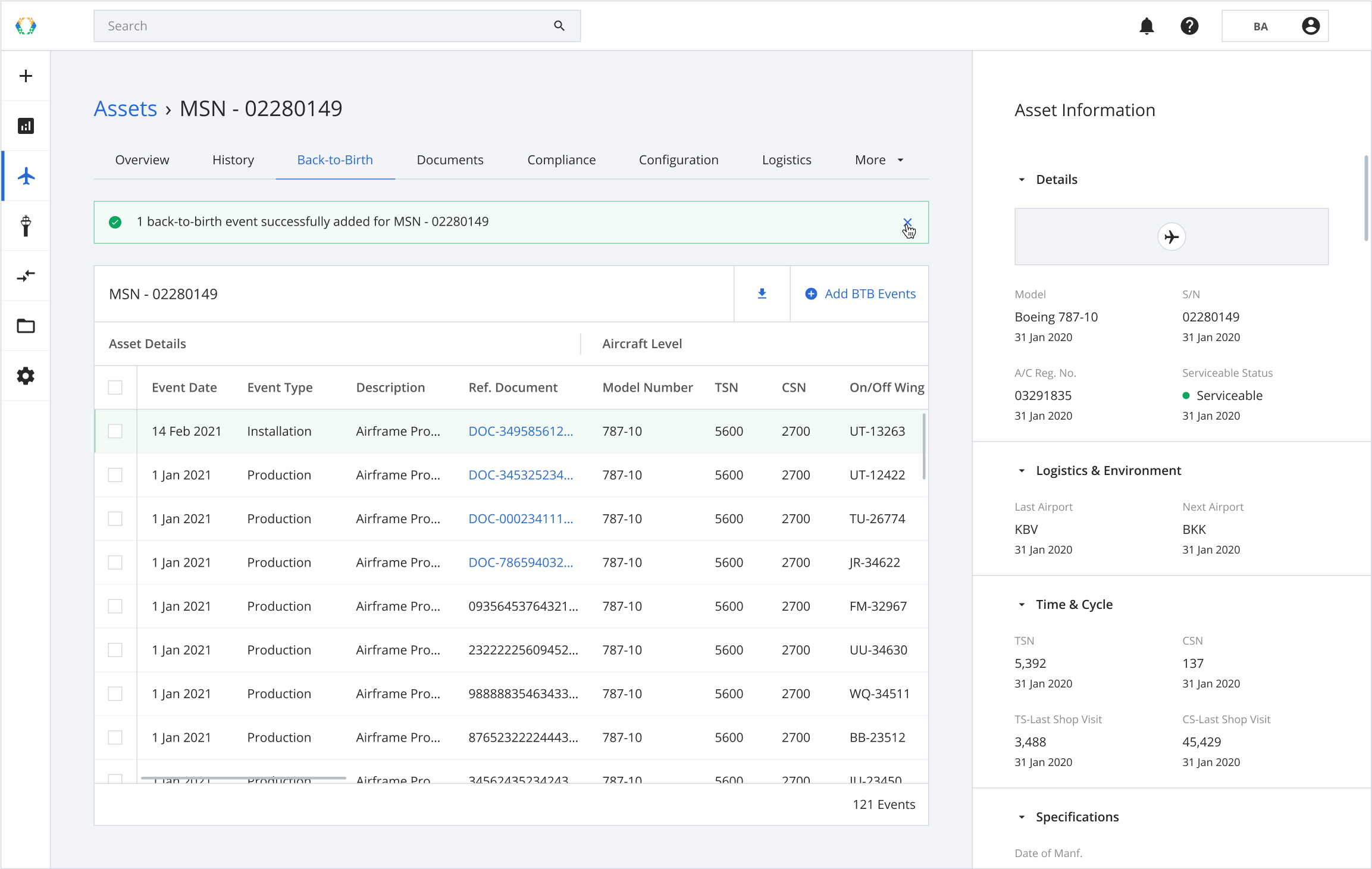Screen dimensions: 1372x869
Task: Click Add BTB Events button
Action: pos(860,293)
